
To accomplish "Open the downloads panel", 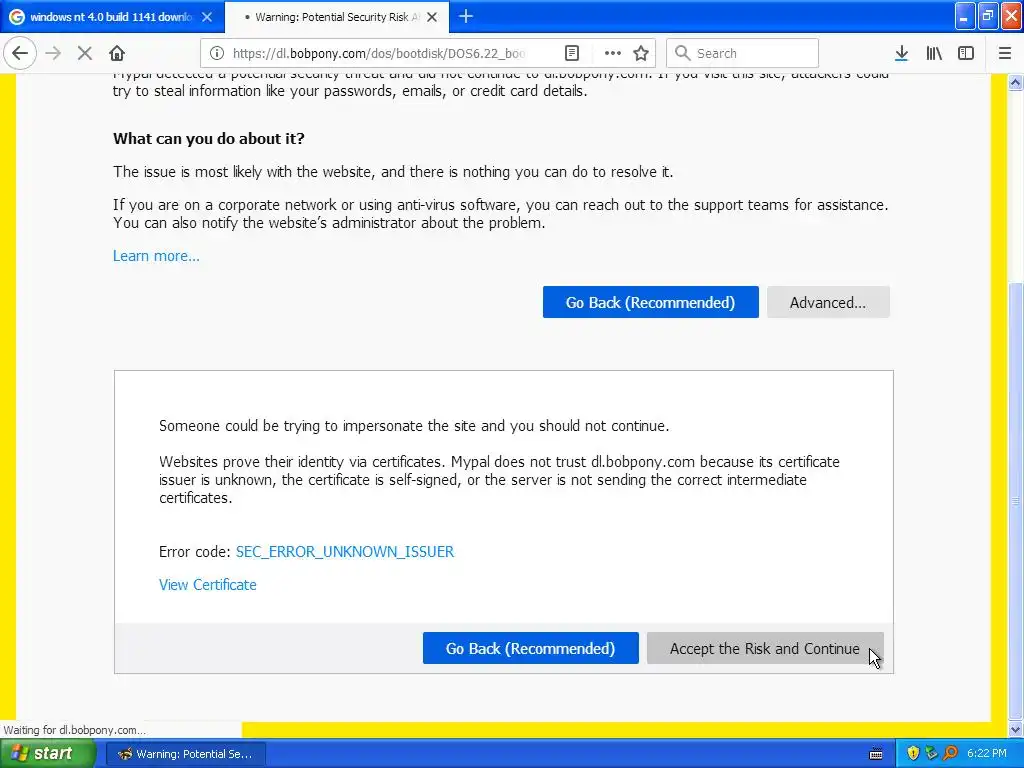I will point(901,54).
